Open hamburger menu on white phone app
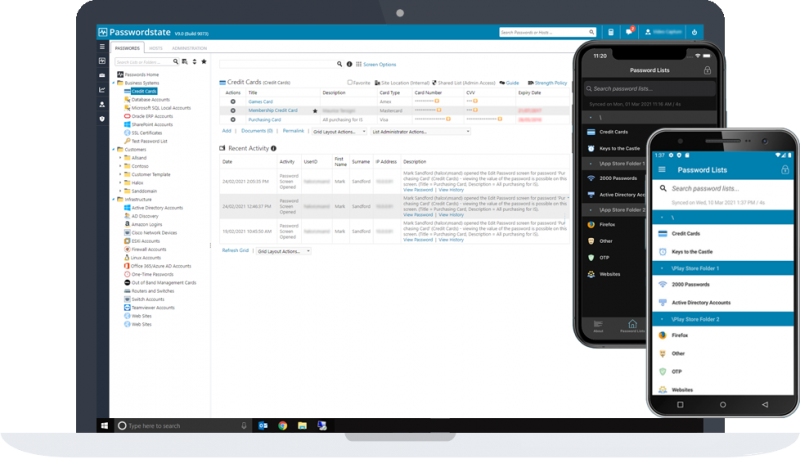This screenshot has width=800, height=459. coord(662,170)
